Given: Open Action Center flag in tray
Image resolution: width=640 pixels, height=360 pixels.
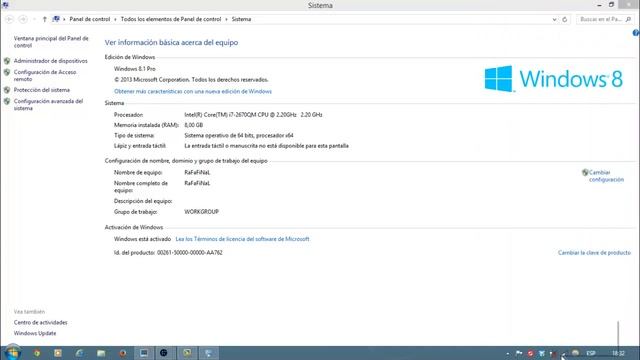Looking at the screenshot, I should pyautogui.click(x=519, y=353).
